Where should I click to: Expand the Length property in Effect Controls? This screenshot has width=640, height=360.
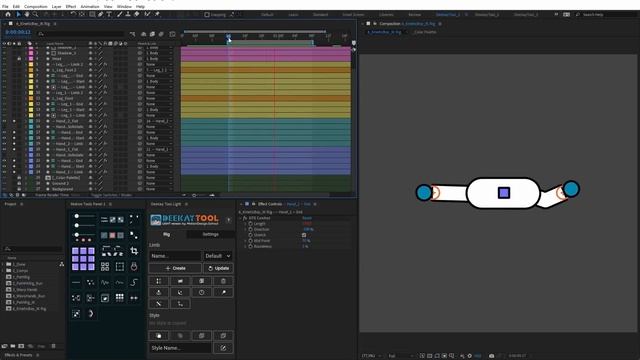246,224
